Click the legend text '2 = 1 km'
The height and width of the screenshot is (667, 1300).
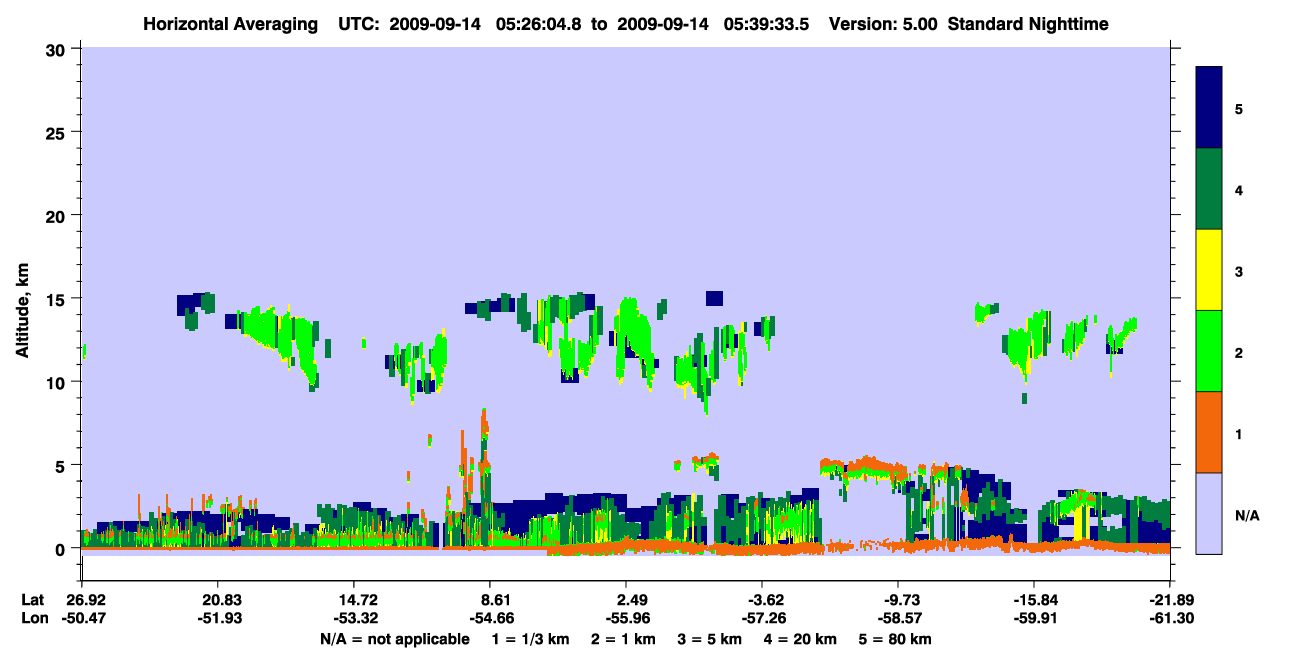pyautogui.click(x=623, y=638)
